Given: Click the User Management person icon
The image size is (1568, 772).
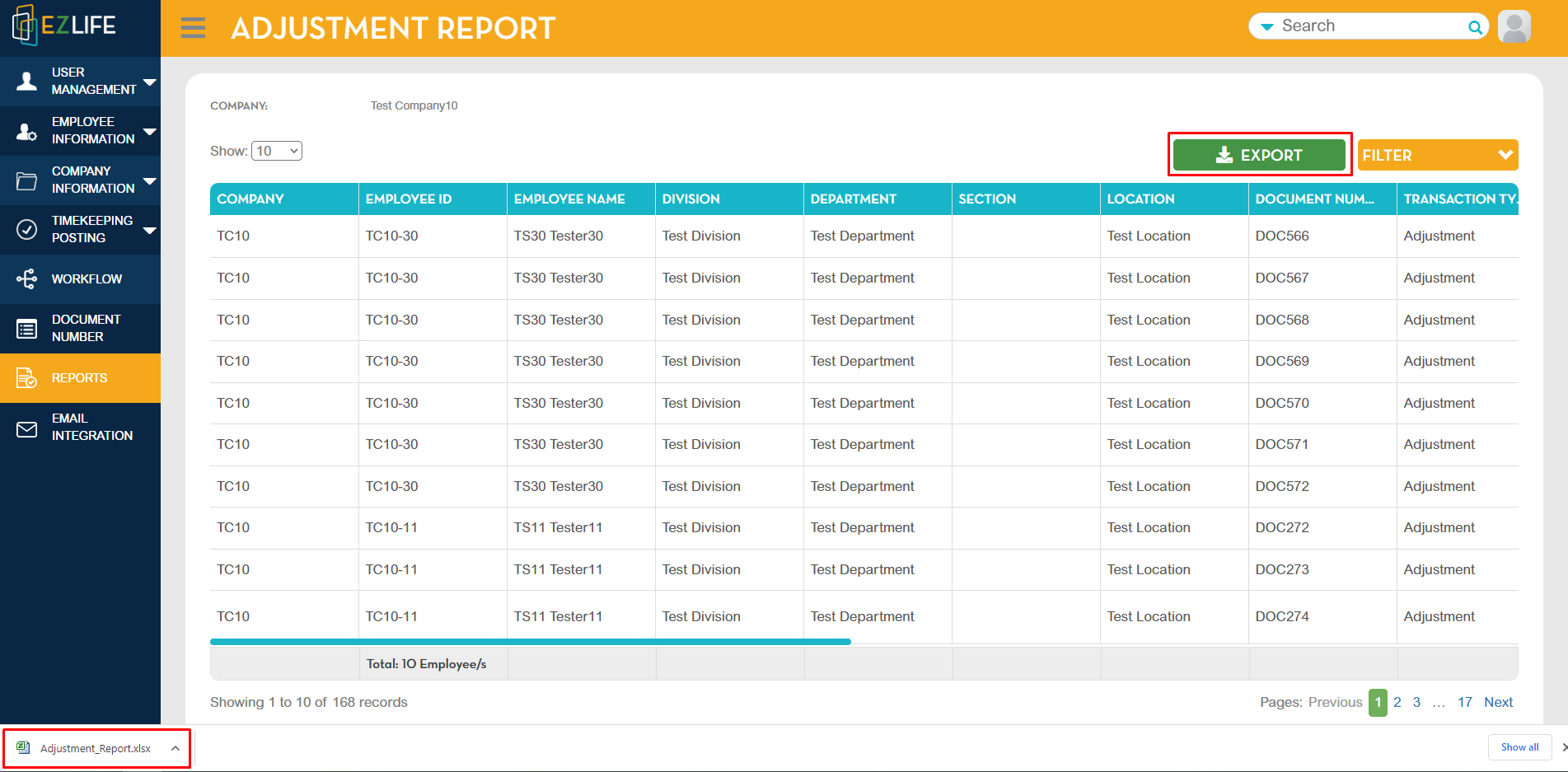Looking at the screenshot, I should point(26,81).
